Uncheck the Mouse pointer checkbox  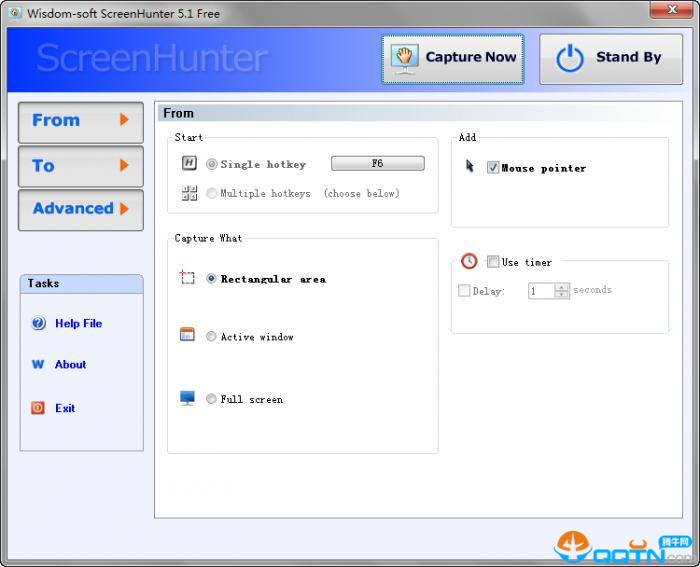[493, 168]
